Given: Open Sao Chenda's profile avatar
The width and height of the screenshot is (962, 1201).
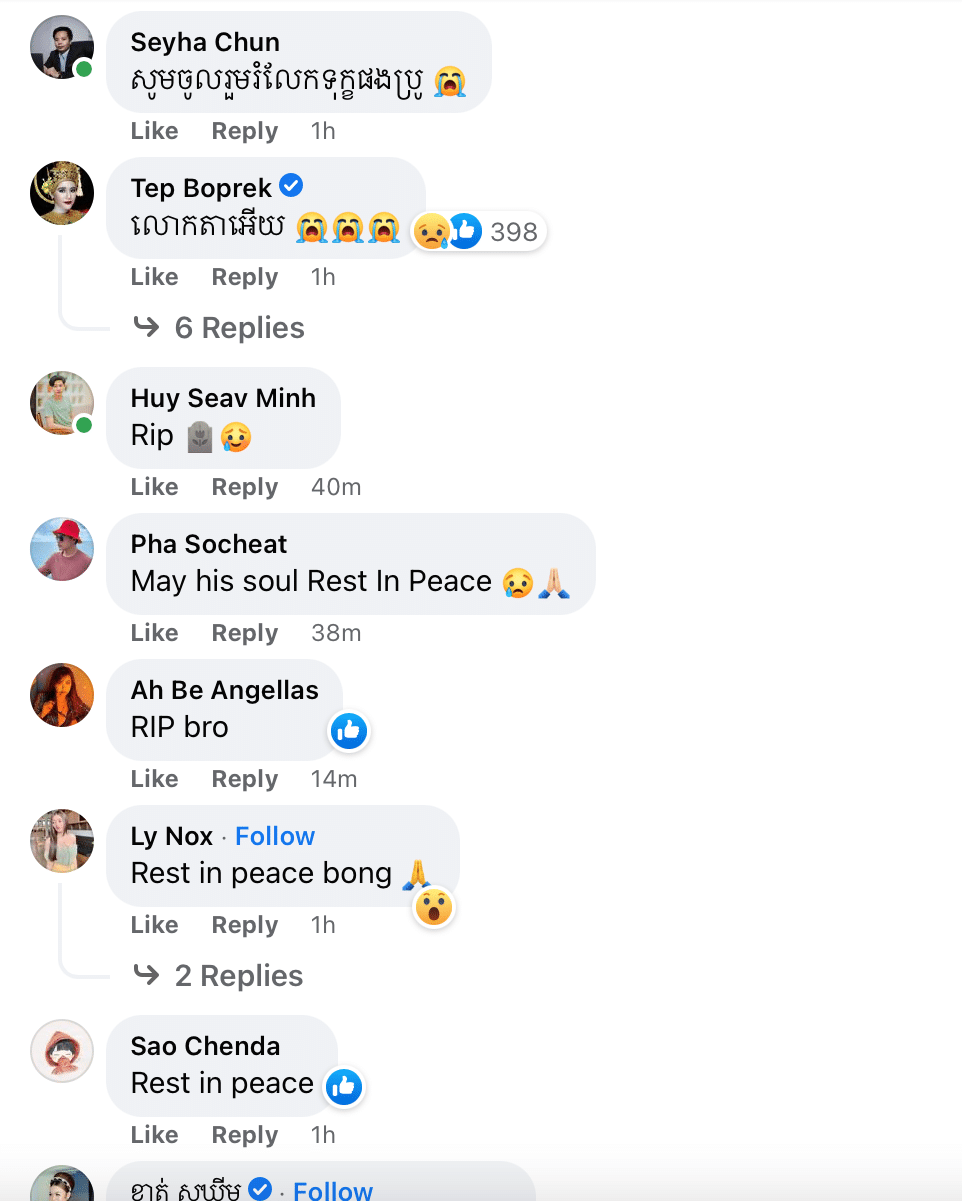Looking at the screenshot, I should (x=62, y=1051).
